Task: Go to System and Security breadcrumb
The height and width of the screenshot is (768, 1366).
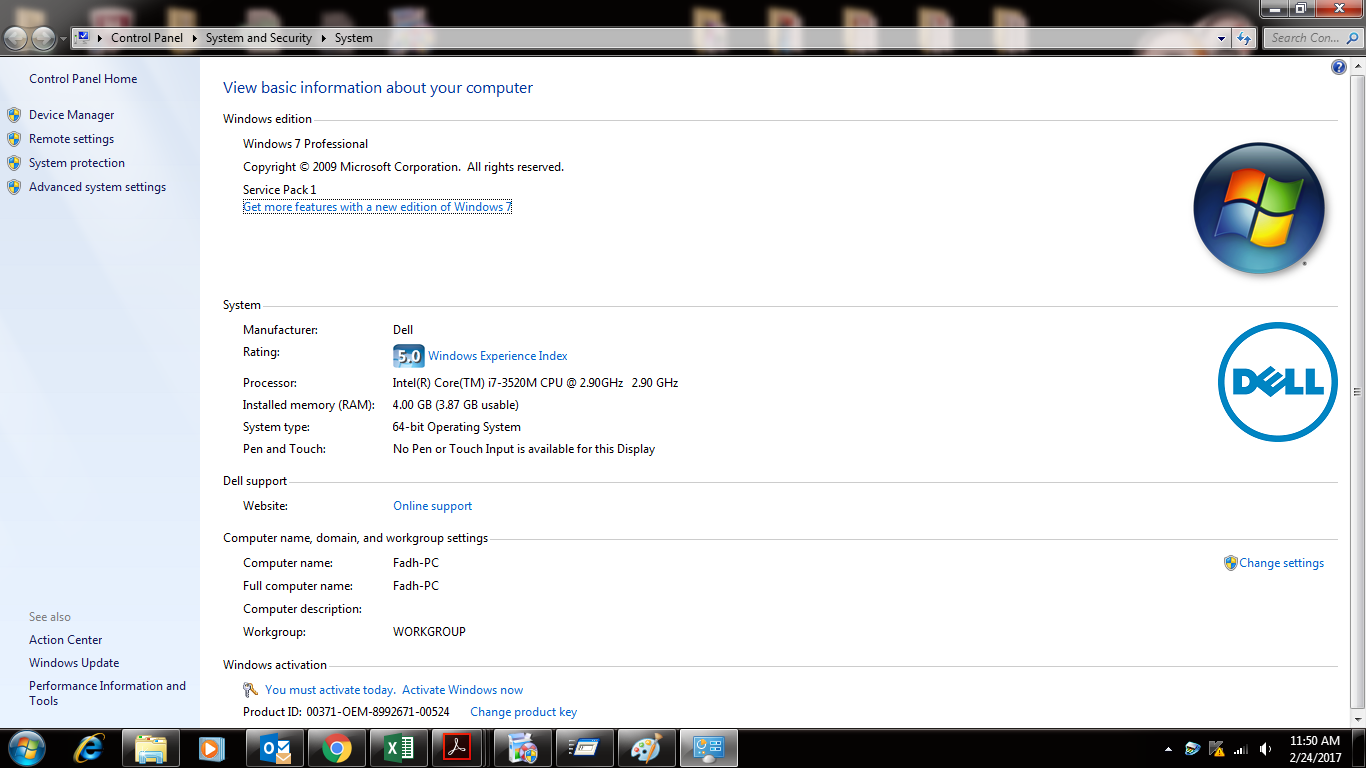Action: pos(258,38)
